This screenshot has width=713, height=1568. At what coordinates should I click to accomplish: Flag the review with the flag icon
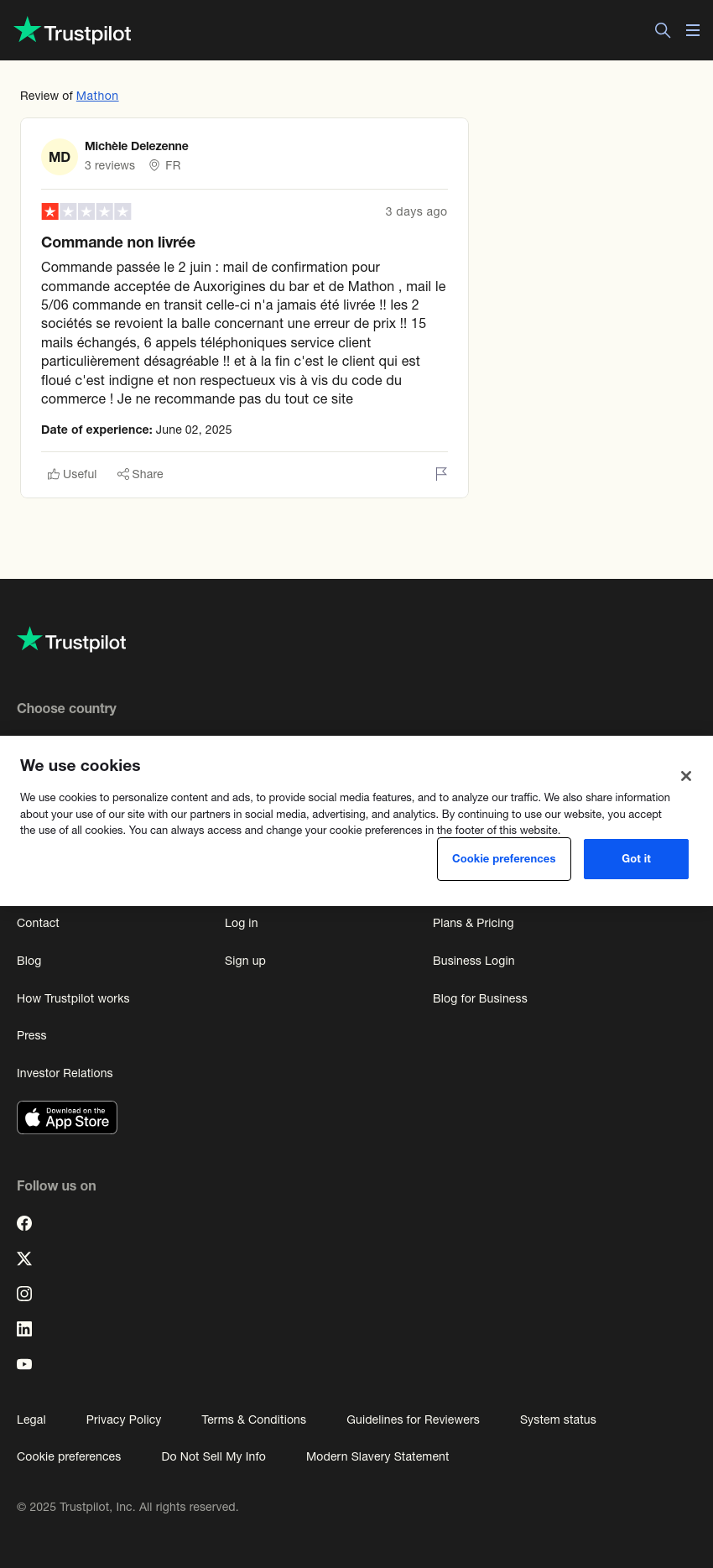tap(441, 474)
